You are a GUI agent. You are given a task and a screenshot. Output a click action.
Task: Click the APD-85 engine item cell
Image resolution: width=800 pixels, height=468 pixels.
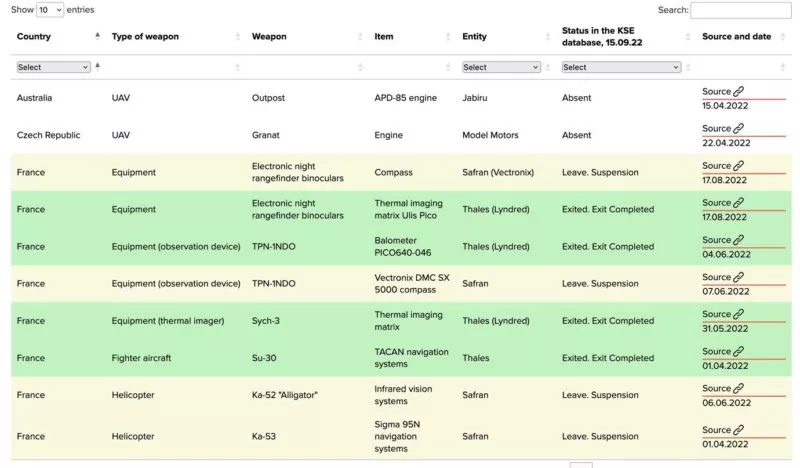click(406, 98)
